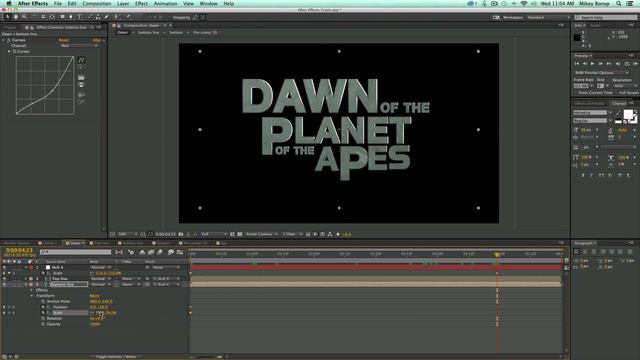Open the Active Camera dropdown
Screen dimensions: 640x360
(x=262, y=234)
